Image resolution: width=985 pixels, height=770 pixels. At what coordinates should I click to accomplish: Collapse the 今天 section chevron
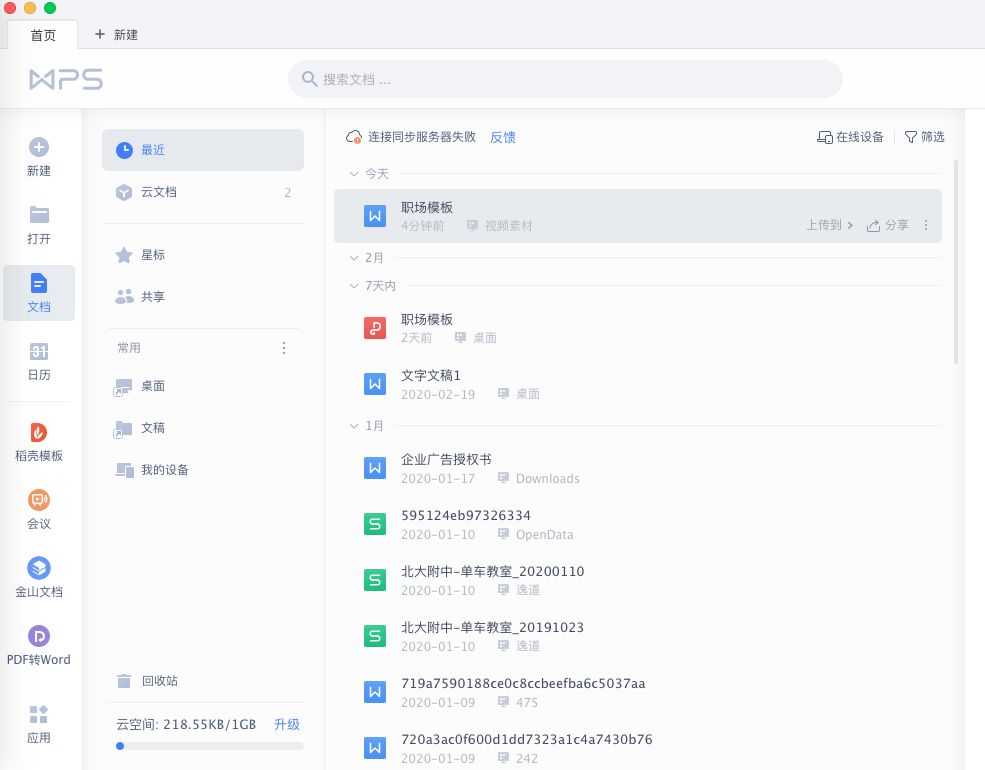coord(355,173)
